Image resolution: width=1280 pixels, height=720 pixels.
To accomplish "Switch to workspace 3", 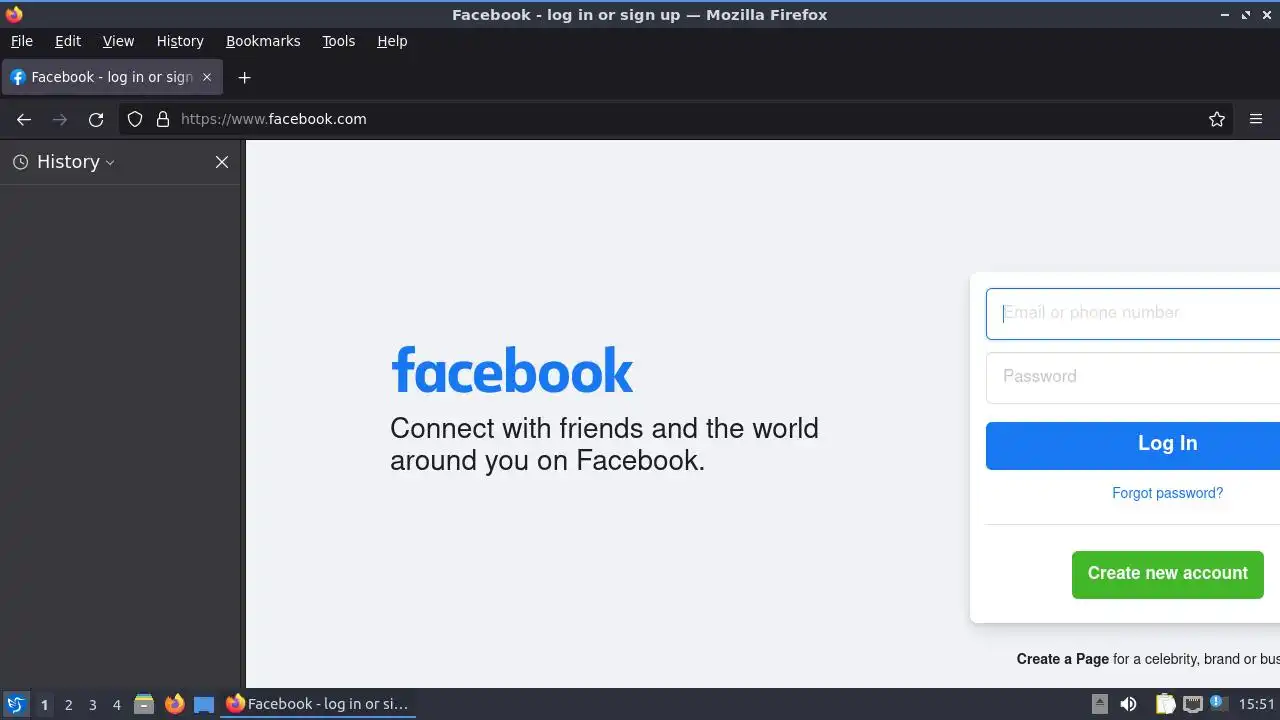I will [92, 704].
